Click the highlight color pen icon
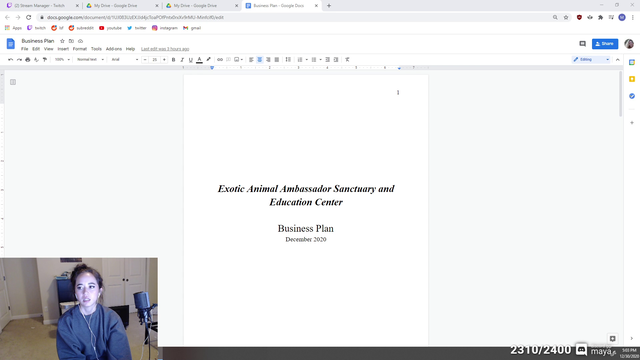The height and width of the screenshot is (360, 640). pyautogui.click(x=209, y=60)
